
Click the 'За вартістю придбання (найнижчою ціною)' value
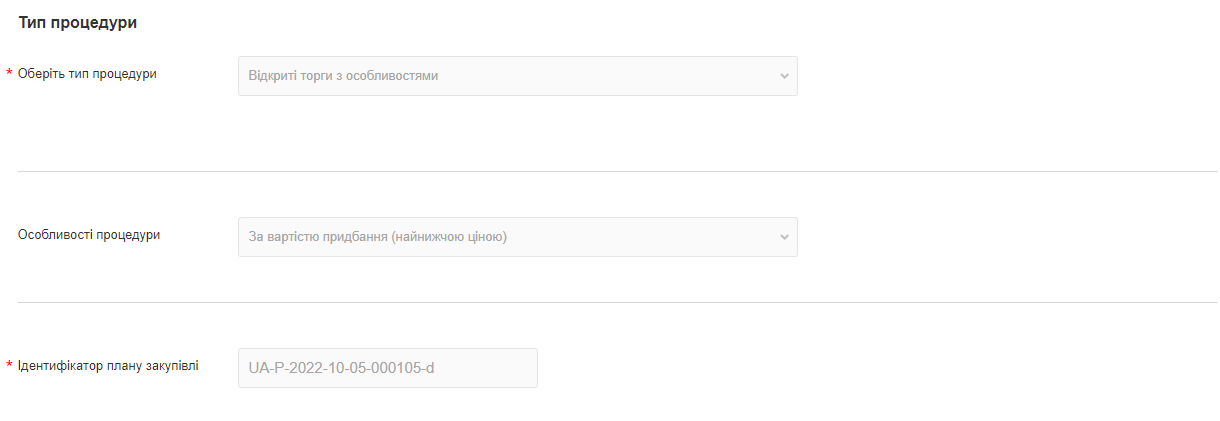[378, 237]
